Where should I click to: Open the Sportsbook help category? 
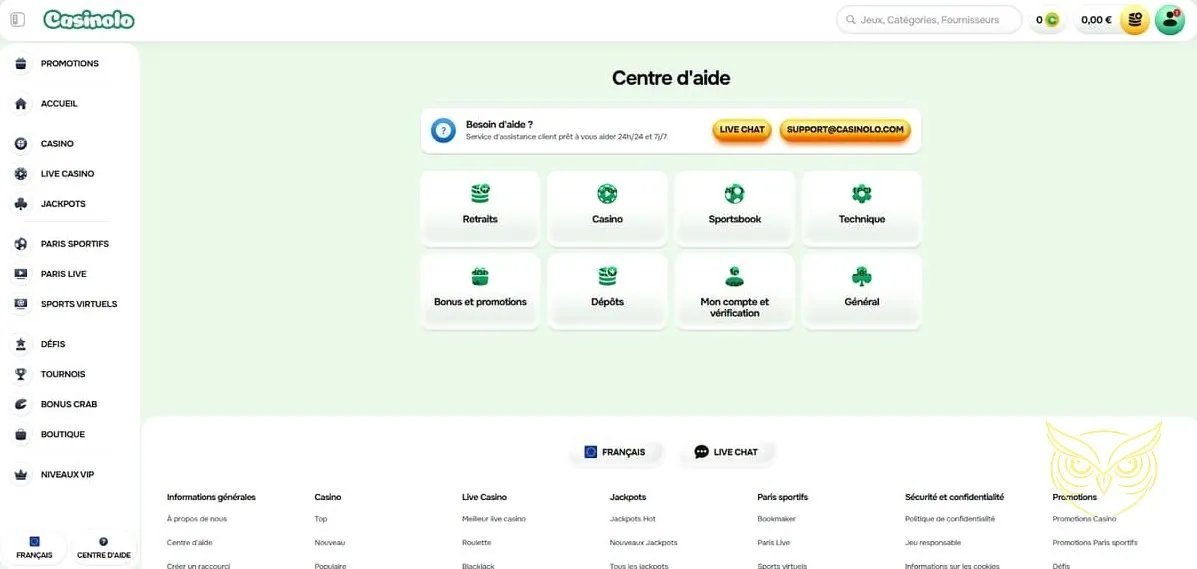[x=734, y=208]
